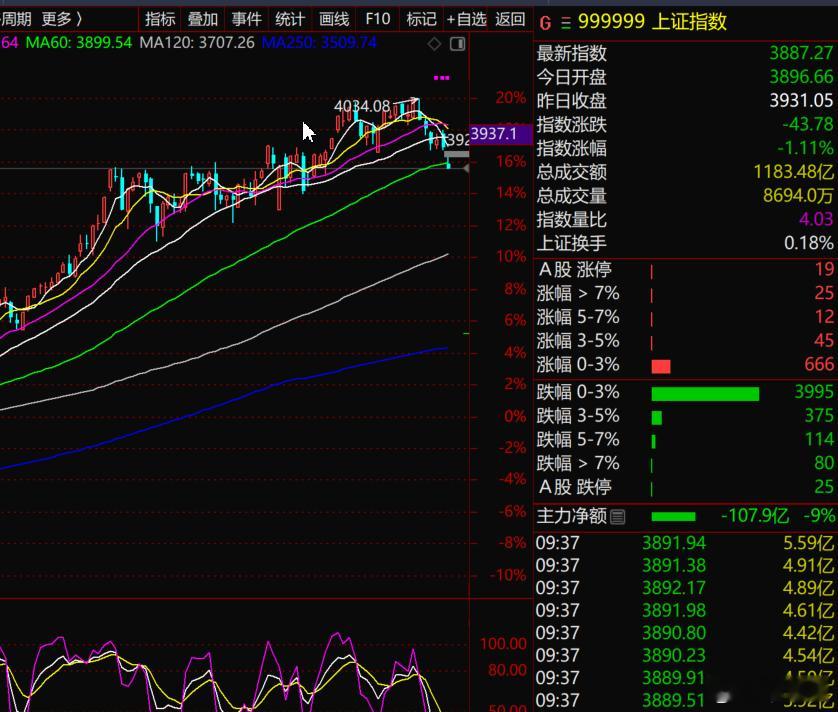Click the 3937.1 purple price label

click(x=501, y=134)
